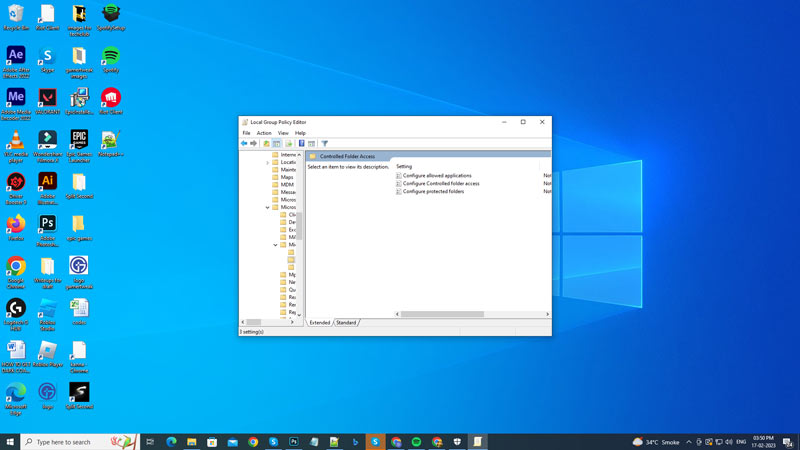
Task: Open the notification center icon
Action: pyautogui.click(x=788, y=442)
